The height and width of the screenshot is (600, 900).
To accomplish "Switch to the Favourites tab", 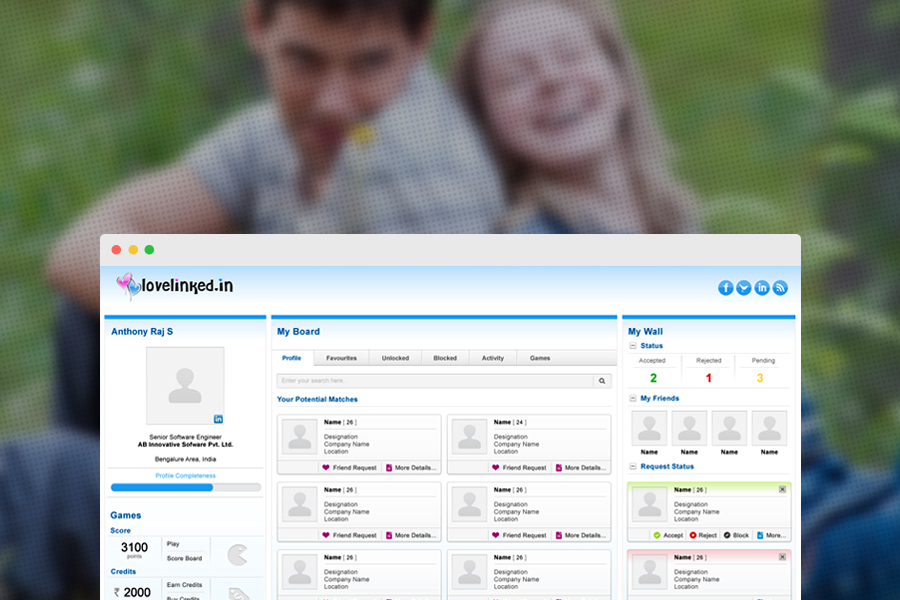I will coord(342,358).
